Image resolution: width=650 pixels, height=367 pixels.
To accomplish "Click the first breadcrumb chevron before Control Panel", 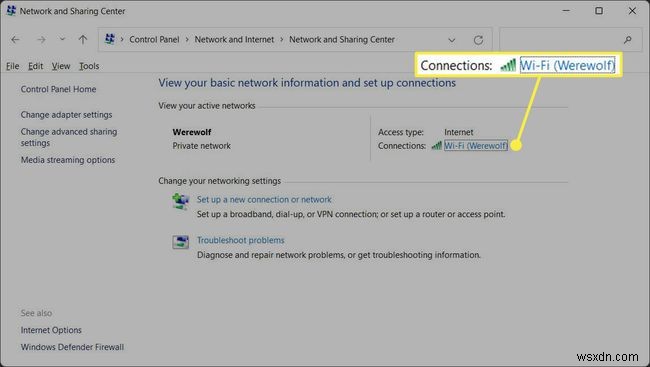I will coord(122,39).
